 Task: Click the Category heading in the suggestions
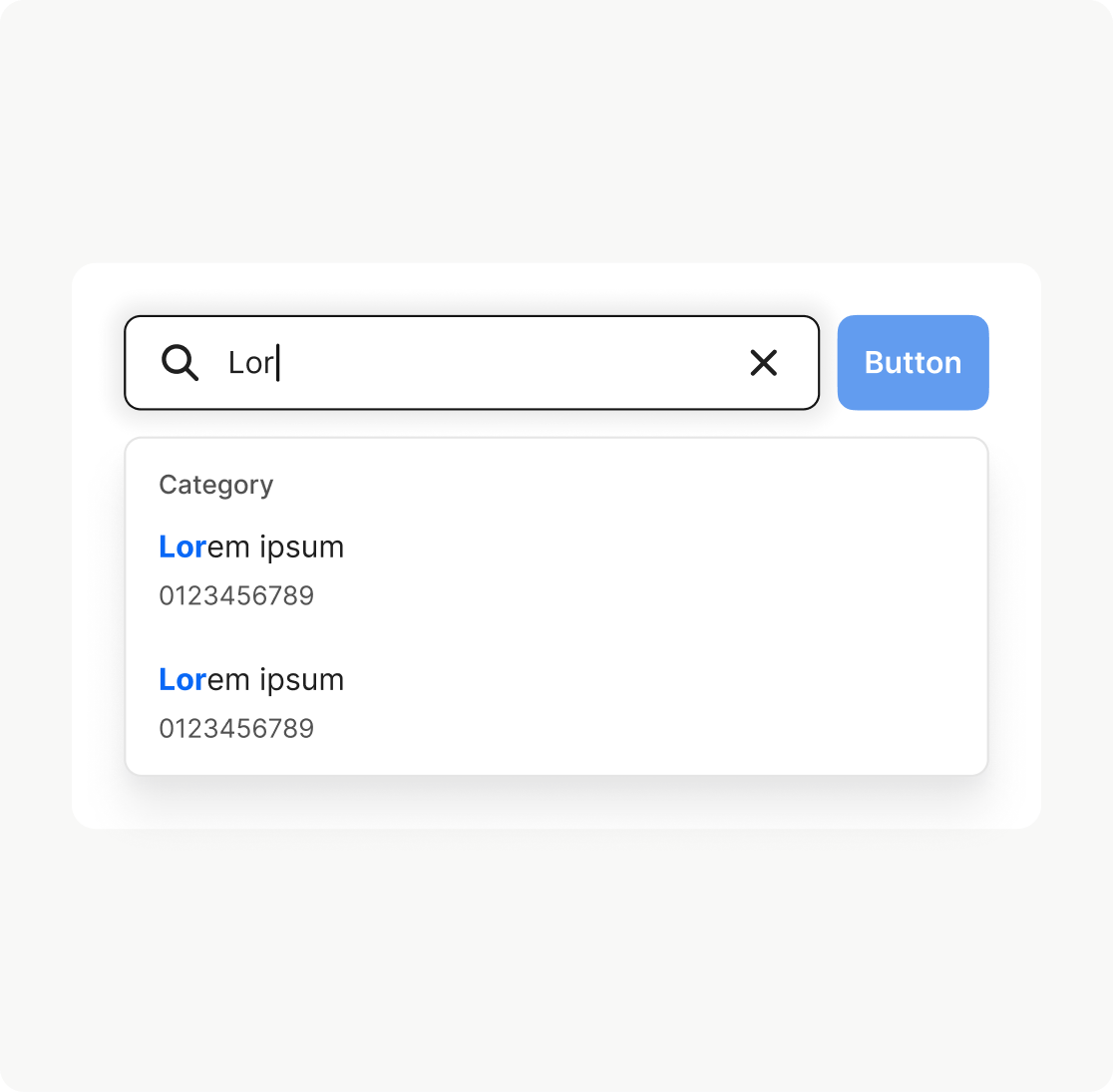[215, 485]
